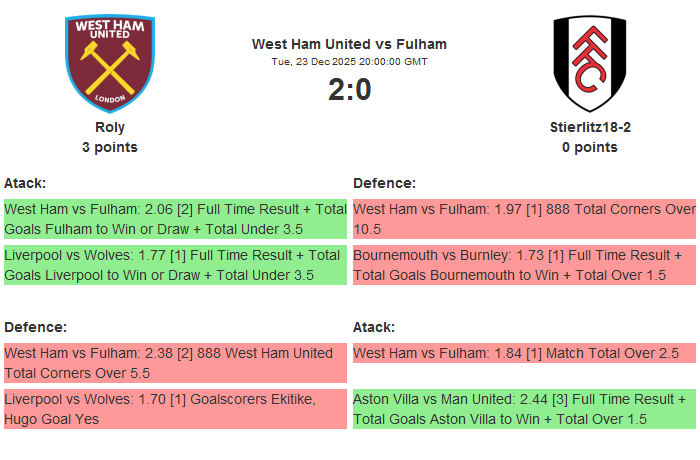Click the 2:0 match score

(x=349, y=90)
